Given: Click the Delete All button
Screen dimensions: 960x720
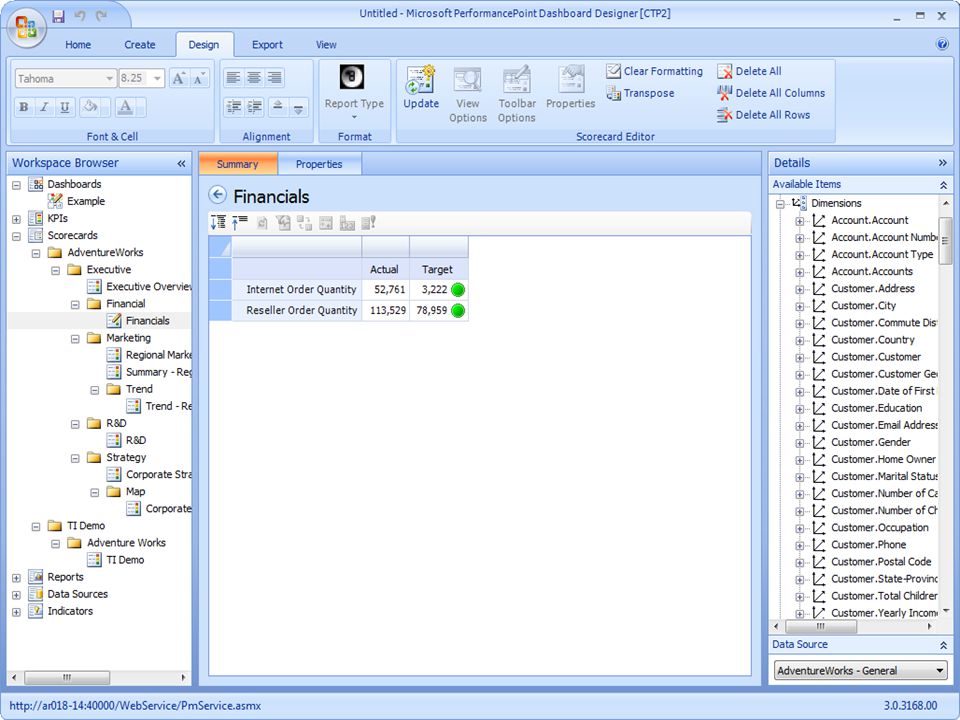Looking at the screenshot, I should coord(749,71).
